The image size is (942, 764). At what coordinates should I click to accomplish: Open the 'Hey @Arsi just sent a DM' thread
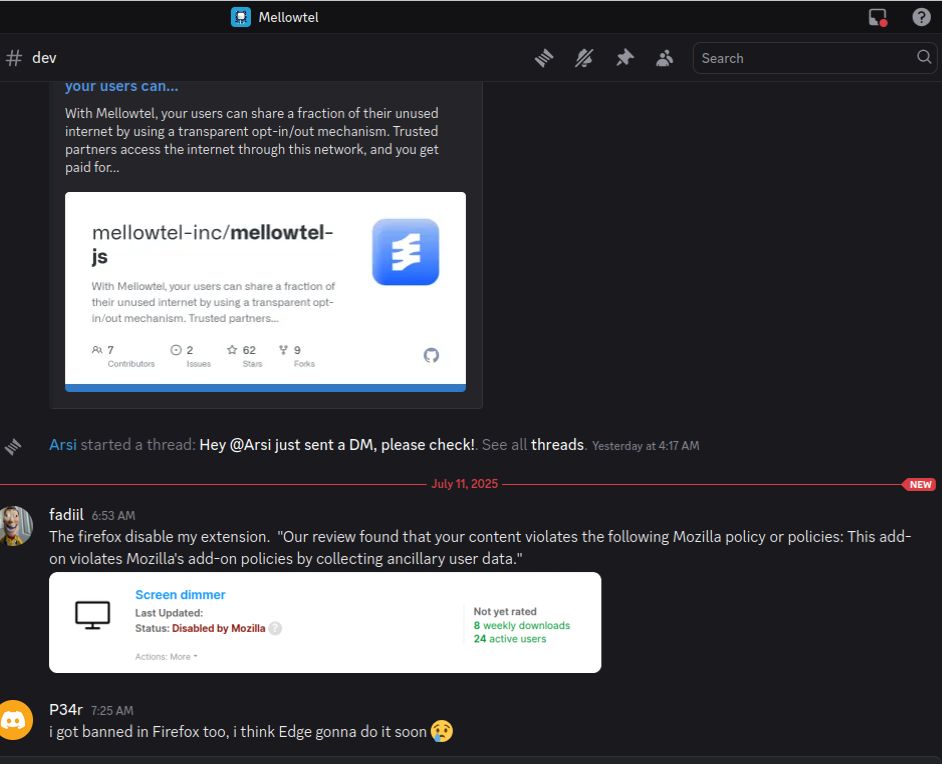tap(337, 444)
